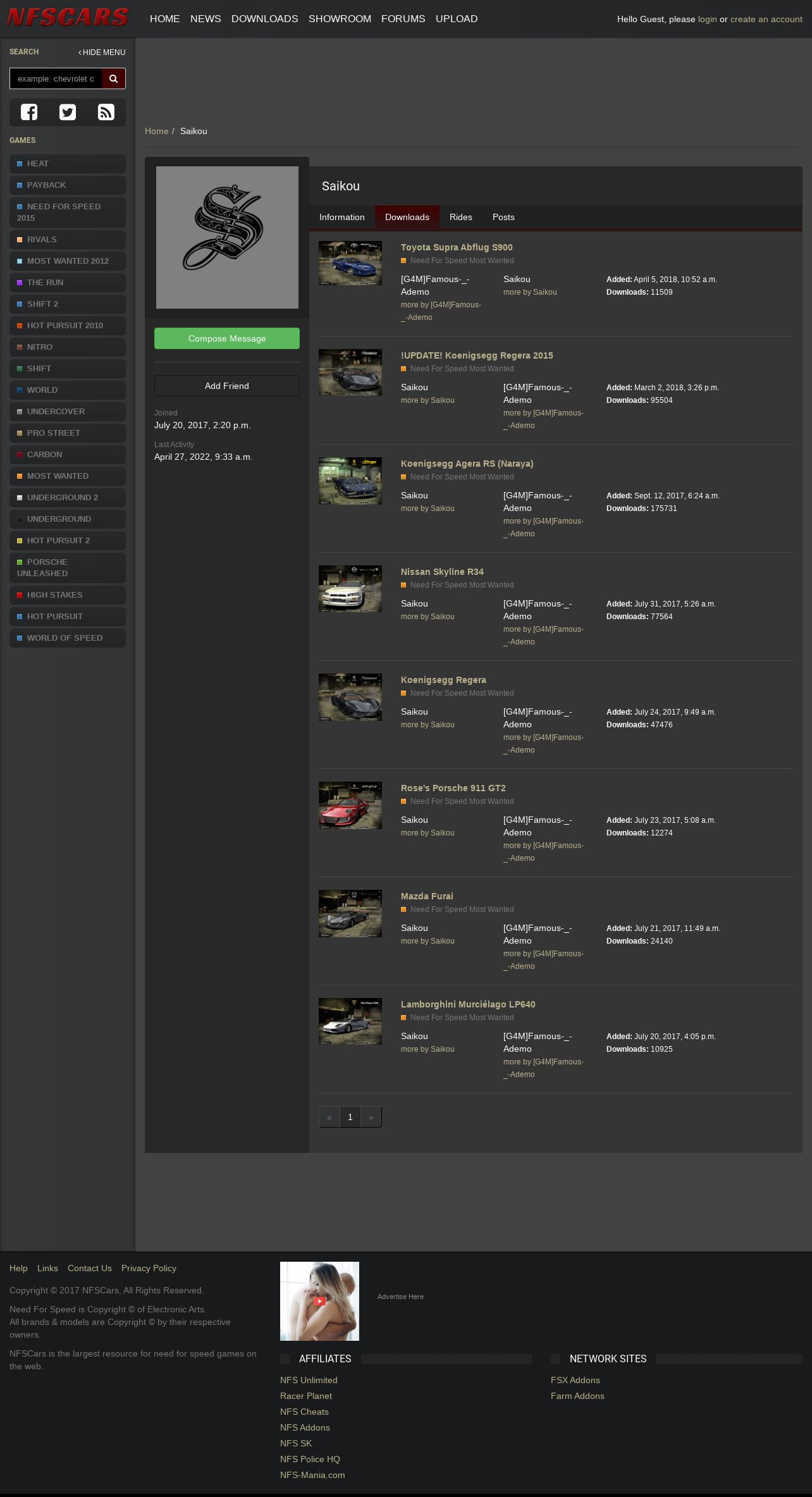This screenshot has height=1497, width=812.
Task: Open NFS Police HQ affiliate link
Action: click(310, 1459)
